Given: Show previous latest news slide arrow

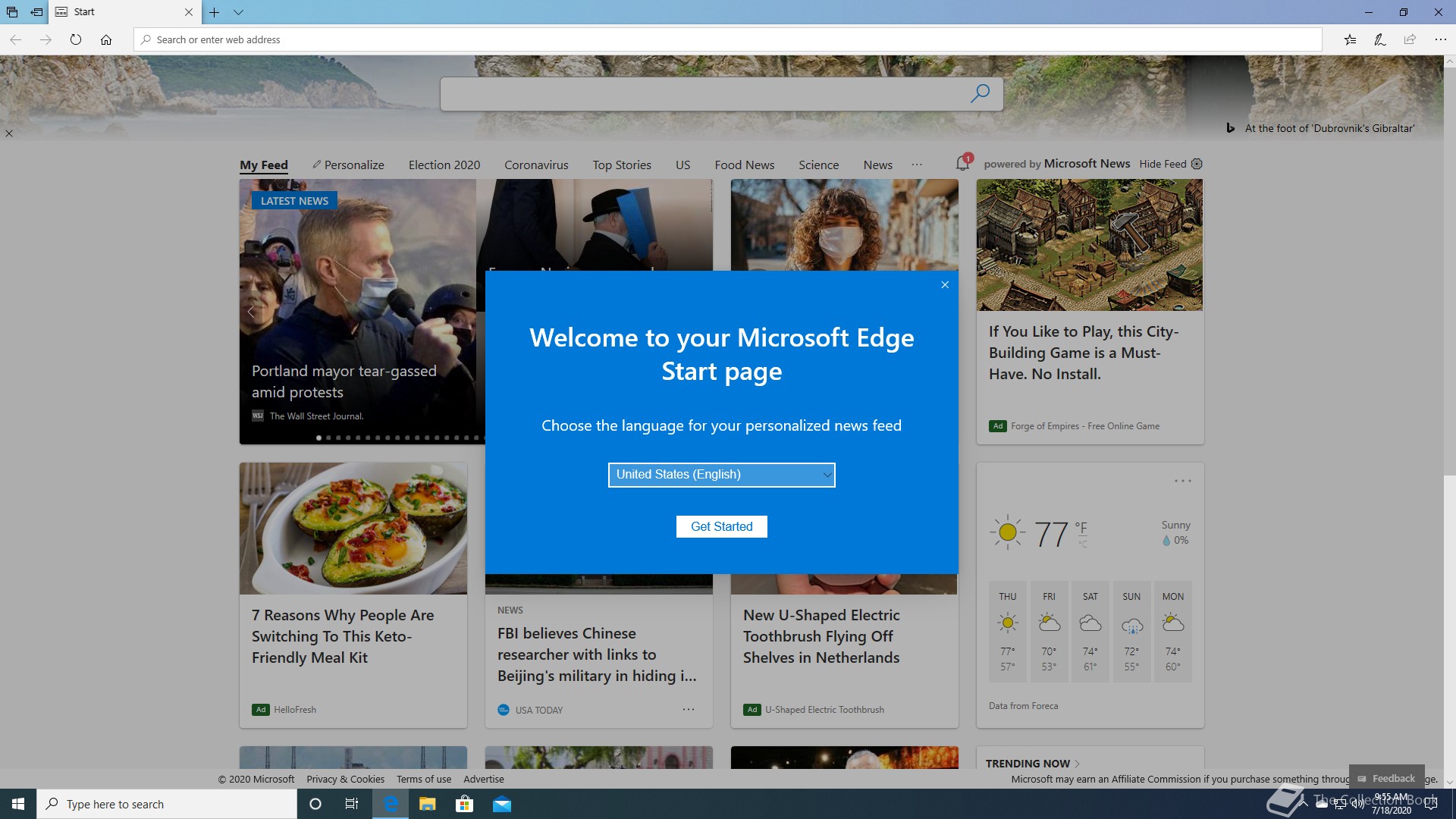Looking at the screenshot, I should click(x=251, y=312).
